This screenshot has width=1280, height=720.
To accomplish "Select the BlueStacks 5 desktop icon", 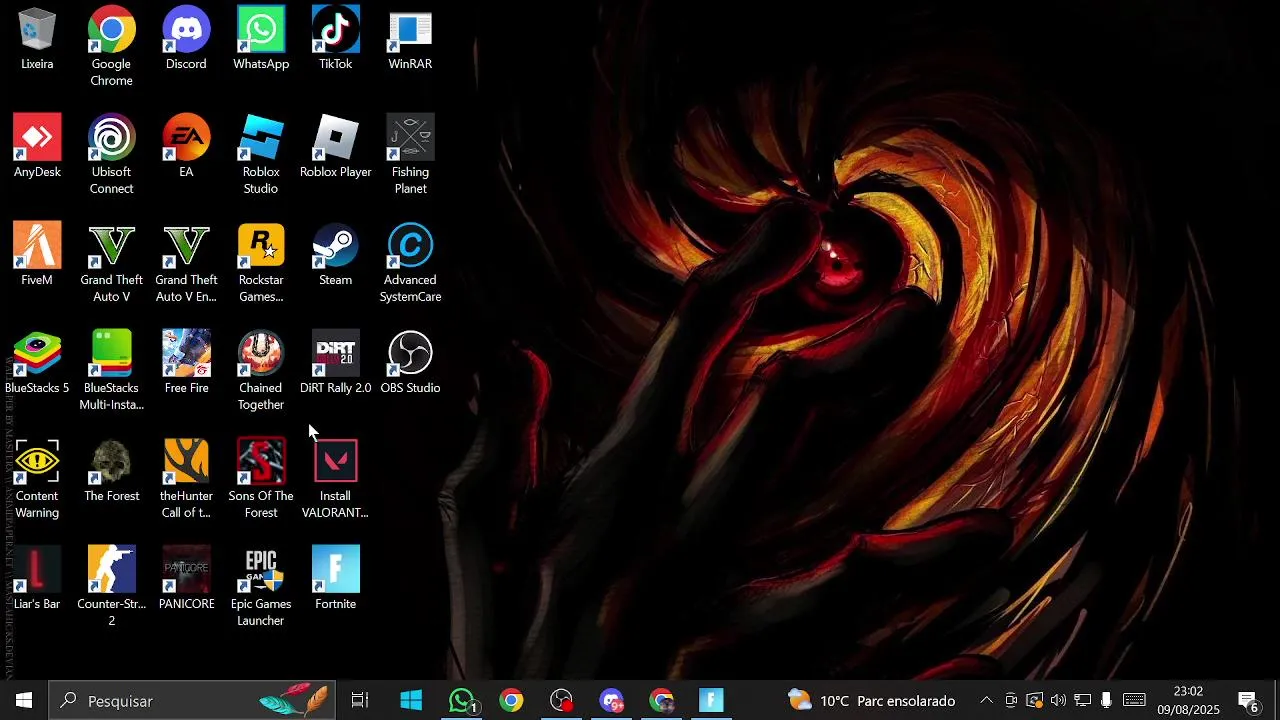I will 37,363.
